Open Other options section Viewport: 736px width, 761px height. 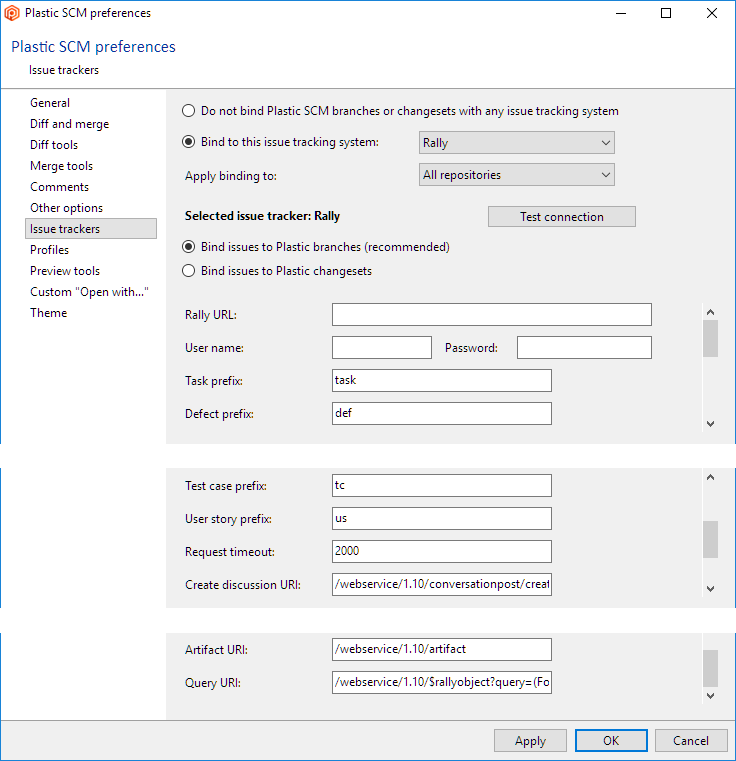(x=67, y=208)
